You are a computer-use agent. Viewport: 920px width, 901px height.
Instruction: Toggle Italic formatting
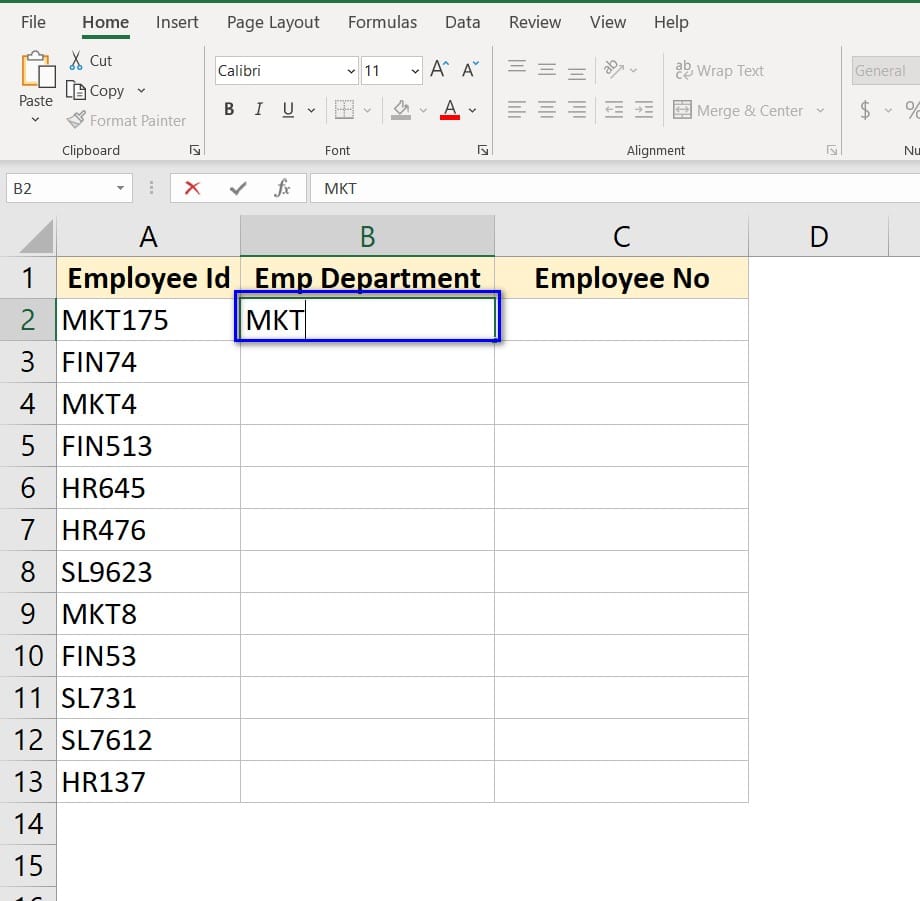tap(259, 110)
